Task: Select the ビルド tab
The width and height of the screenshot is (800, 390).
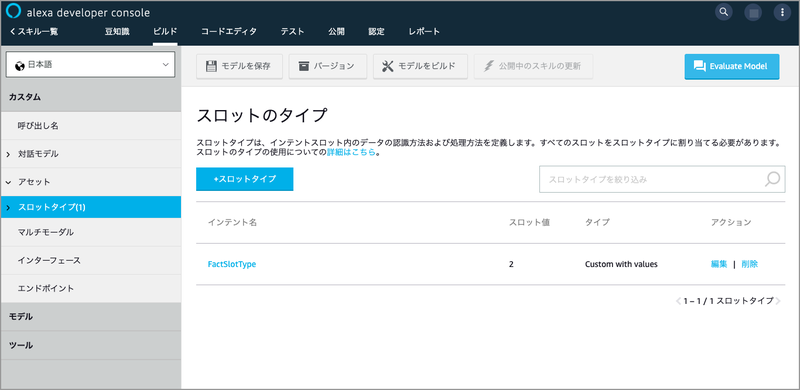Action: tap(165, 32)
